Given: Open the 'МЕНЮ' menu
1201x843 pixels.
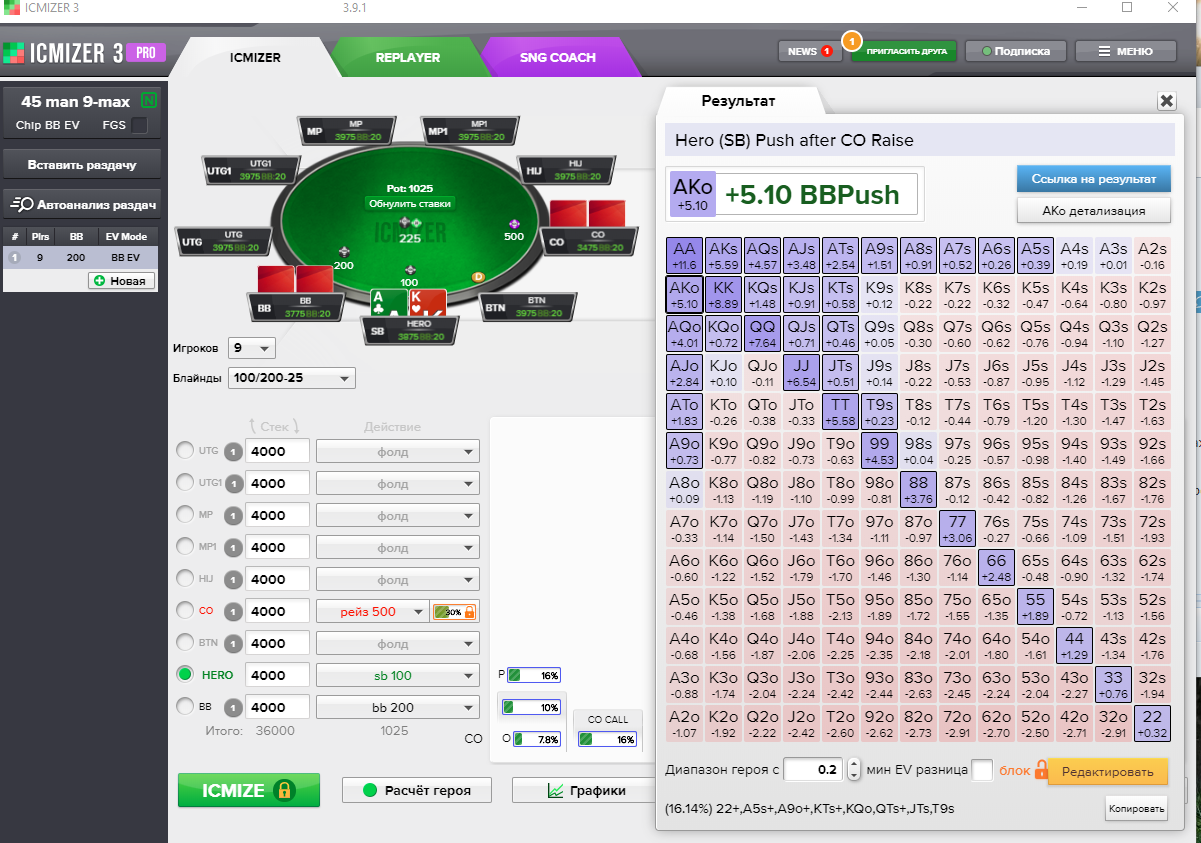Looking at the screenshot, I should 1126,51.
